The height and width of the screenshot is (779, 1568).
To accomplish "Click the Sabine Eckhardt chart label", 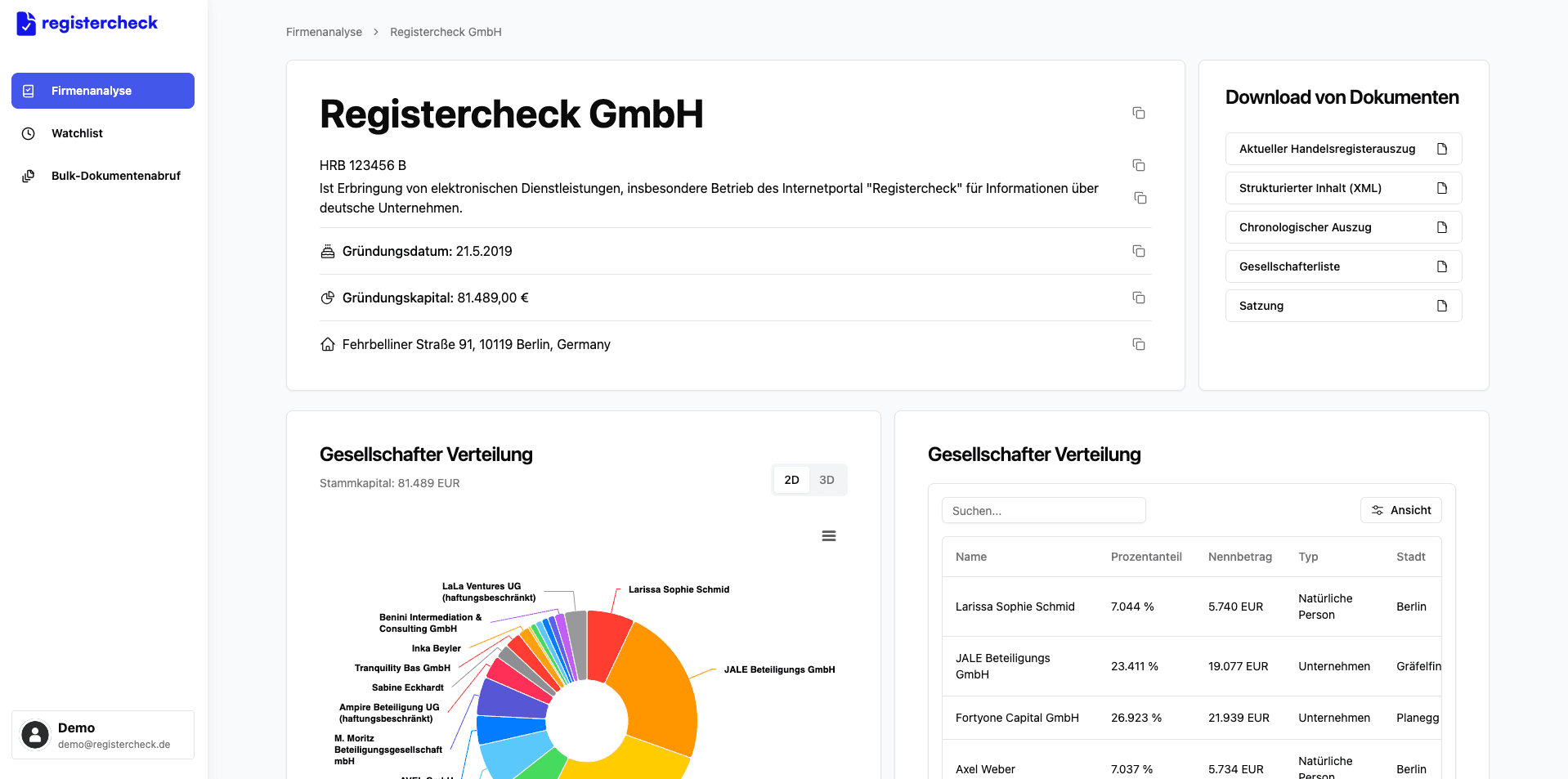I will tap(407, 687).
